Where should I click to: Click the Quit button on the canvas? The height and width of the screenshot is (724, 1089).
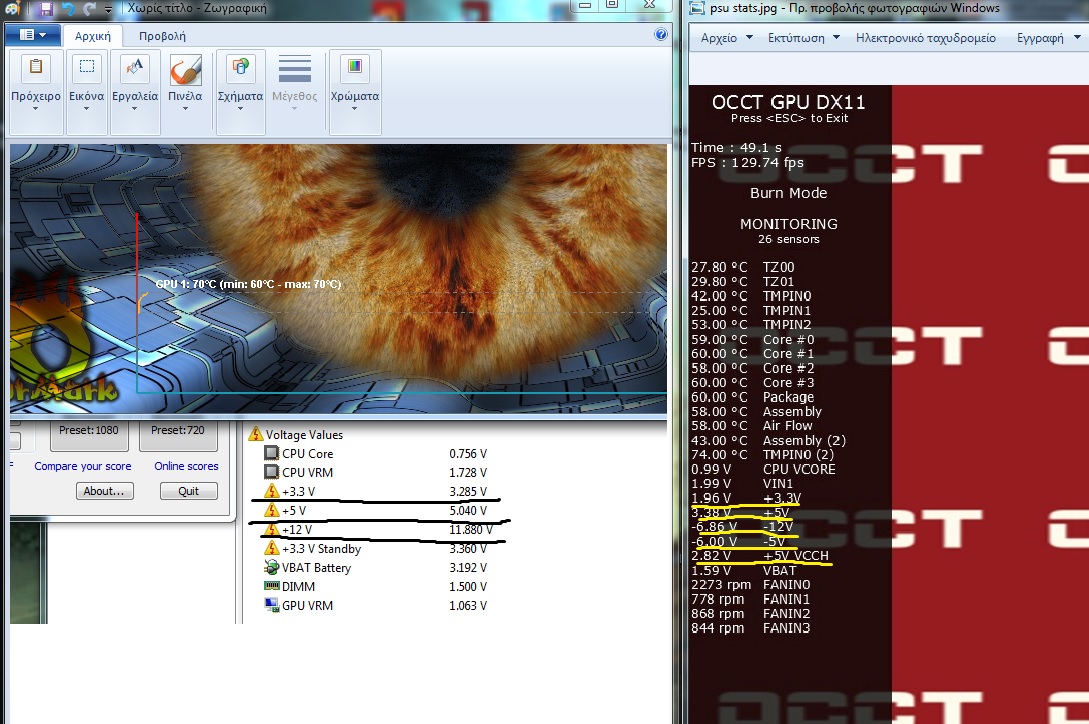188,491
